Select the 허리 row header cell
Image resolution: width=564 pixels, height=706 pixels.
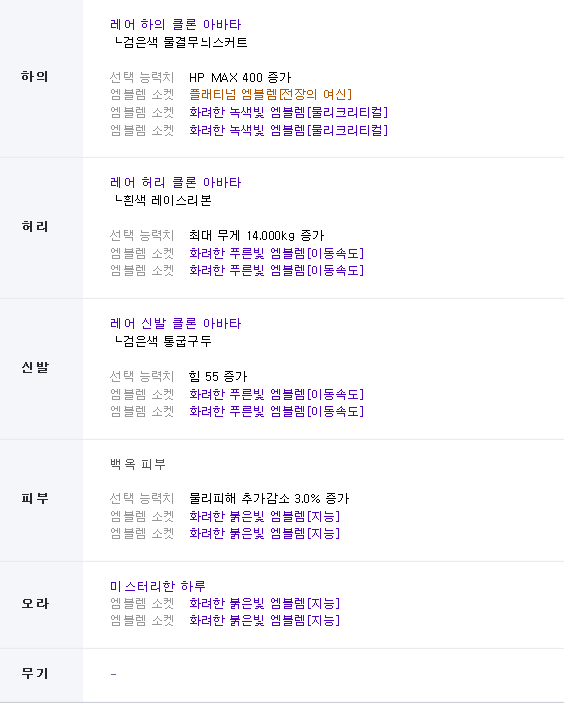41,228
